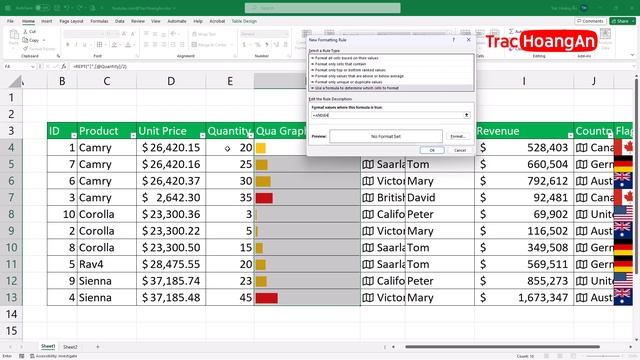Viewport: 640px width, 360px height.
Task: Click the Fill Color bucket icon
Action: pos(115,44)
